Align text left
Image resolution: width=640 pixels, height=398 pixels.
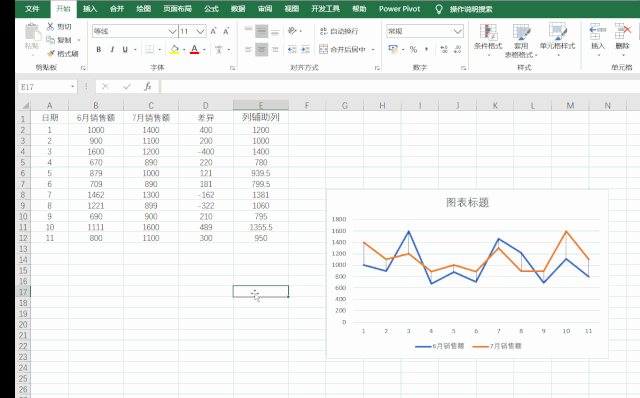248,49
